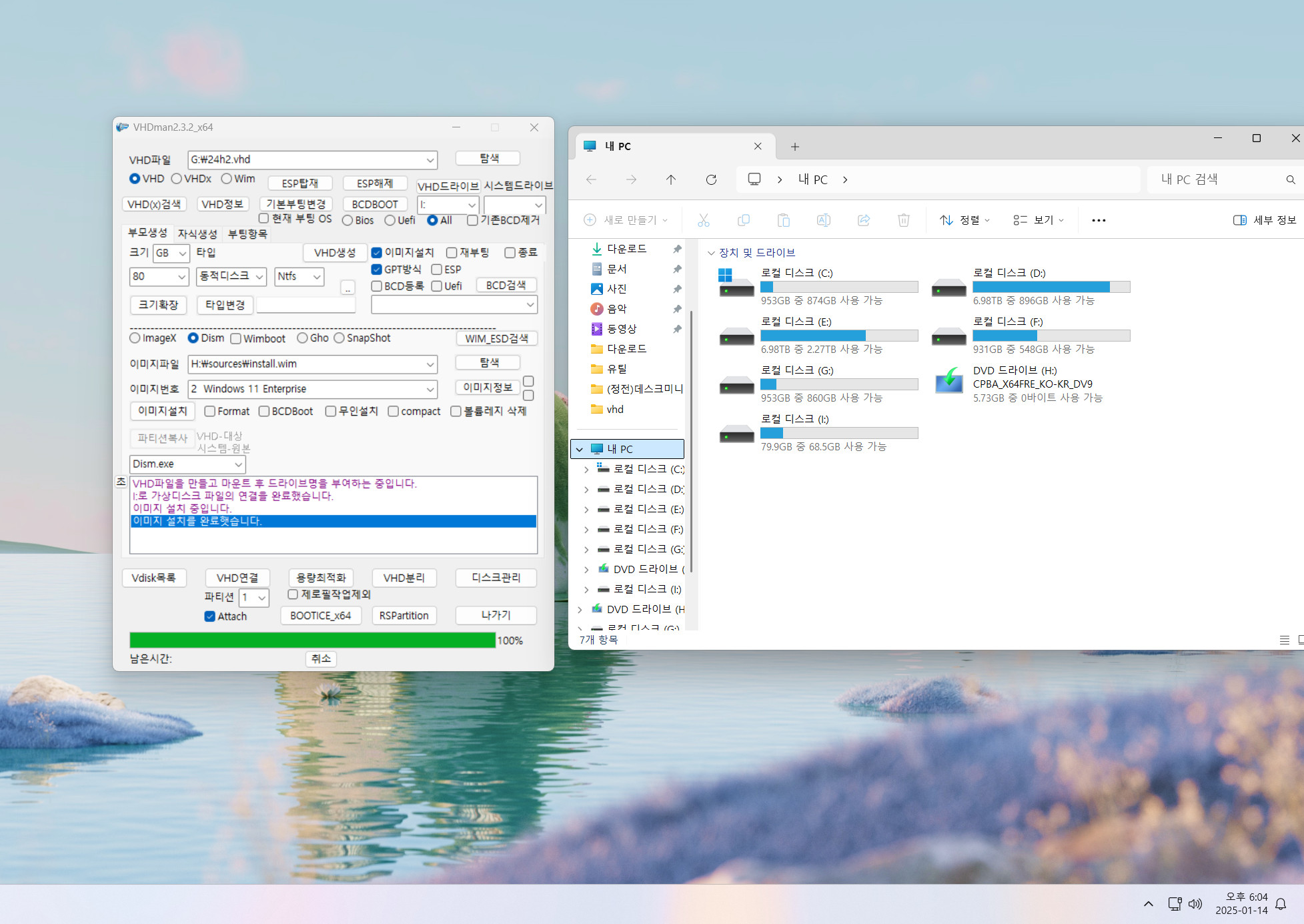Click the BOOTICE_x64 button
This screenshot has width=1304, height=924.
click(x=320, y=616)
